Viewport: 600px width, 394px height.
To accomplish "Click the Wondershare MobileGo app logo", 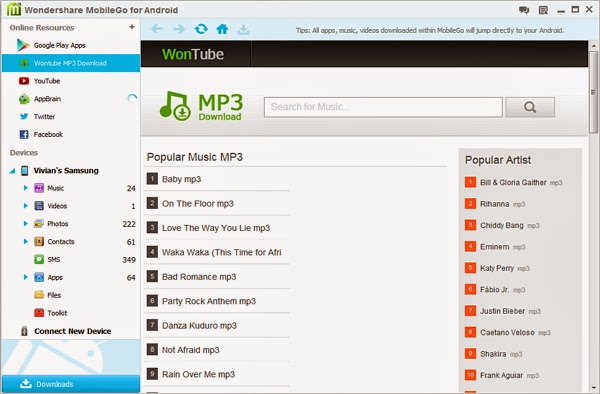I will click(14, 10).
